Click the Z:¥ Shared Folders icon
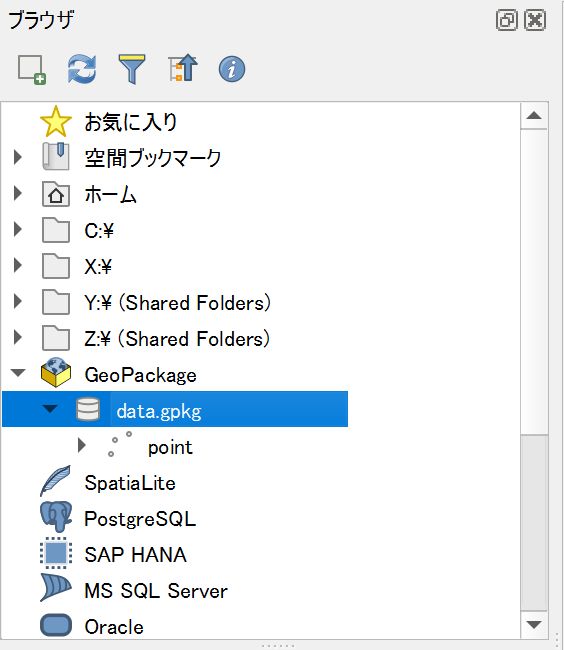Viewport: 564px width, 650px height. tap(56, 338)
